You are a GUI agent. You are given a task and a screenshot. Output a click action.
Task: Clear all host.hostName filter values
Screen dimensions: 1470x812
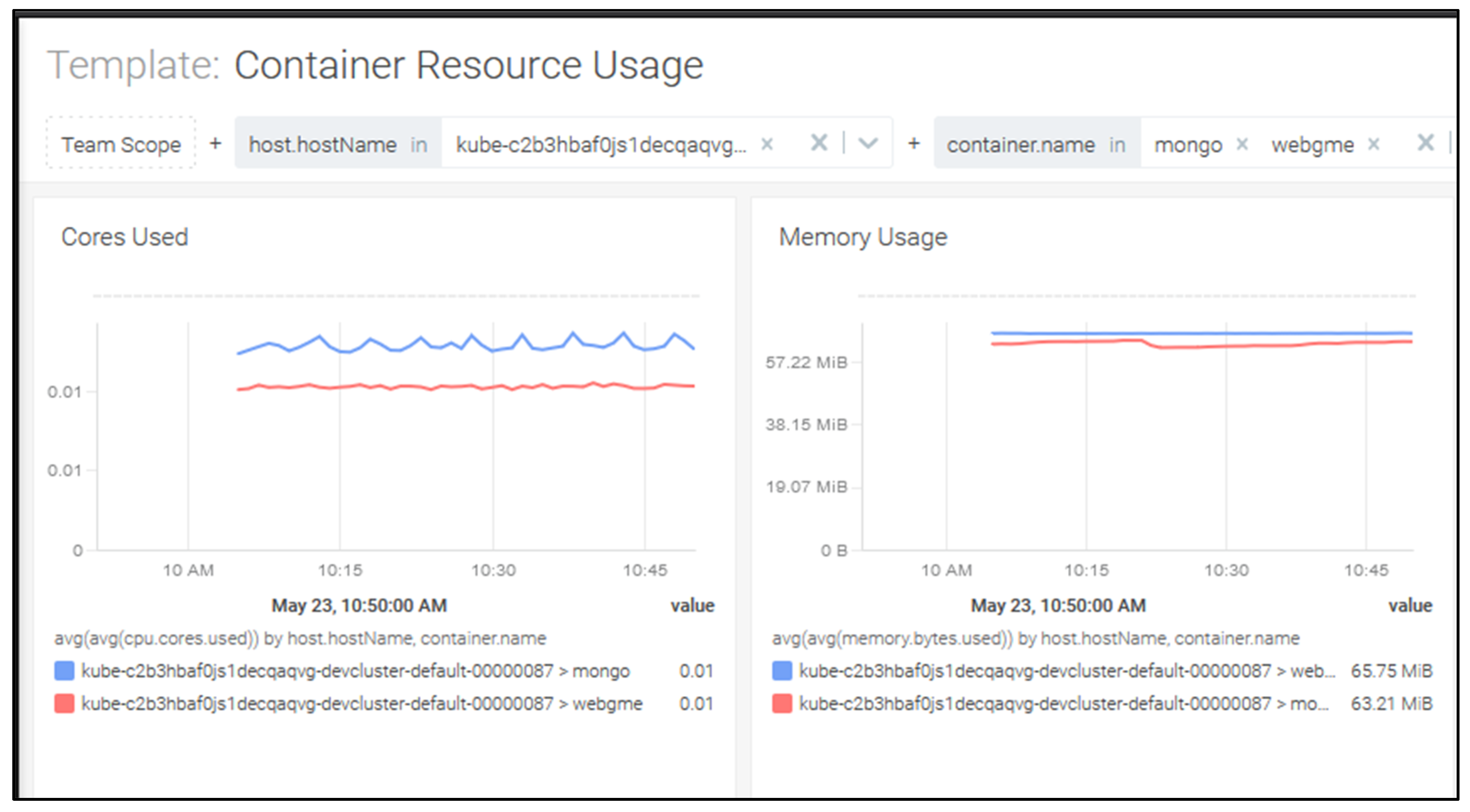coord(819,143)
